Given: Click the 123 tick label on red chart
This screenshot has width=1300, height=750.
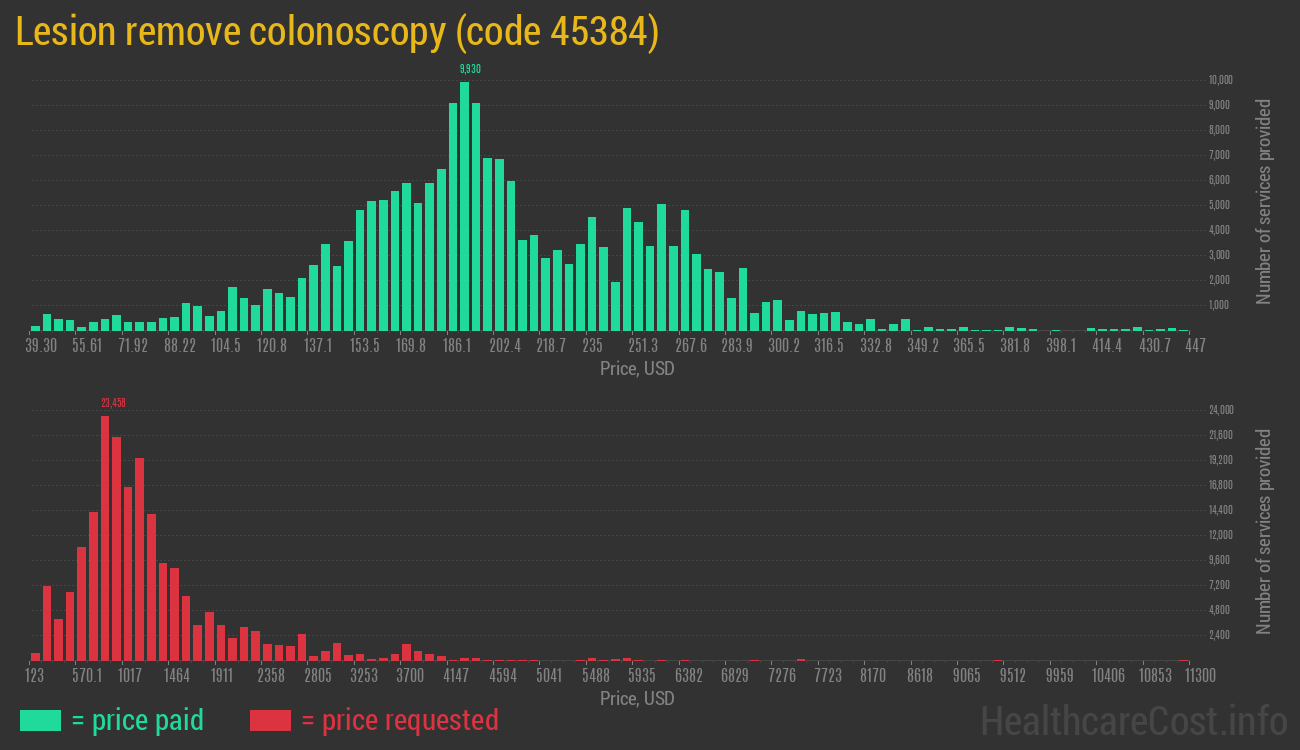Looking at the screenshot, I should point(34,676).
